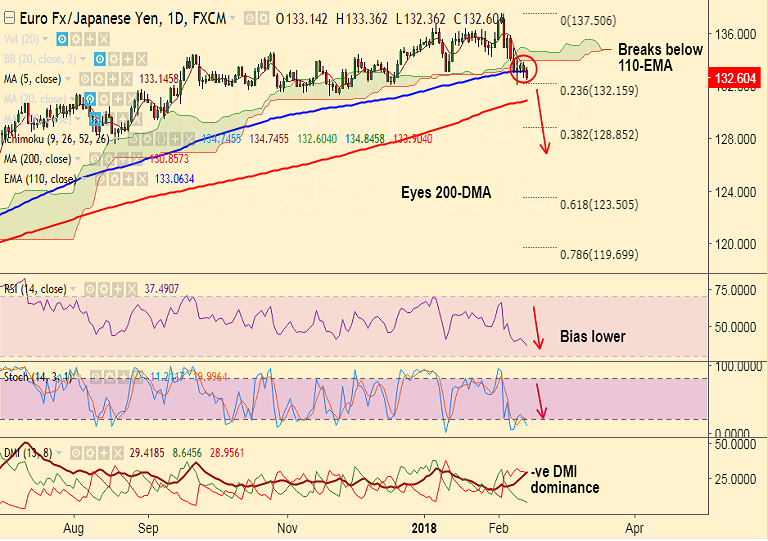Open MA (5, close) settings gear
This screenshot has height=541, width=768.
pos(99,79)
